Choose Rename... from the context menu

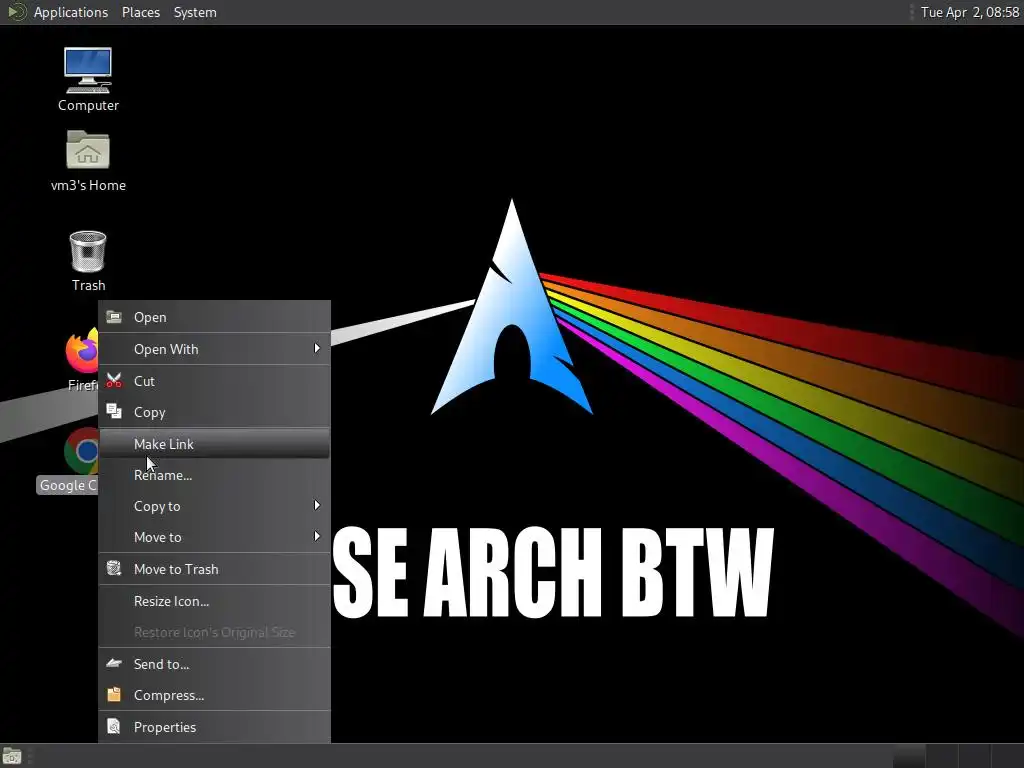pyautogui.click(x=214, y=475)
